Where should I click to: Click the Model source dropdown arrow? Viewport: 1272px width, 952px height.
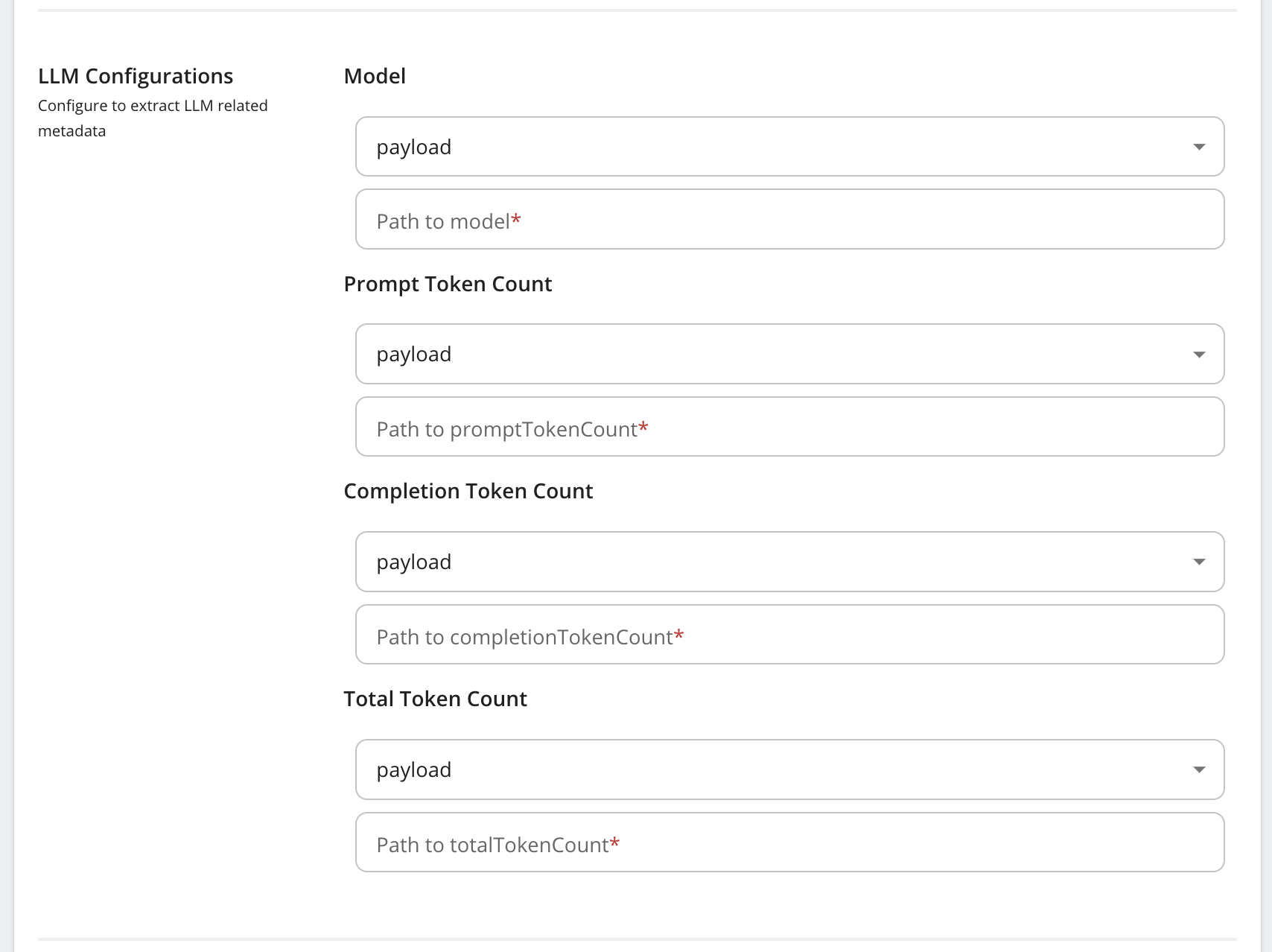pos(1199,147)
